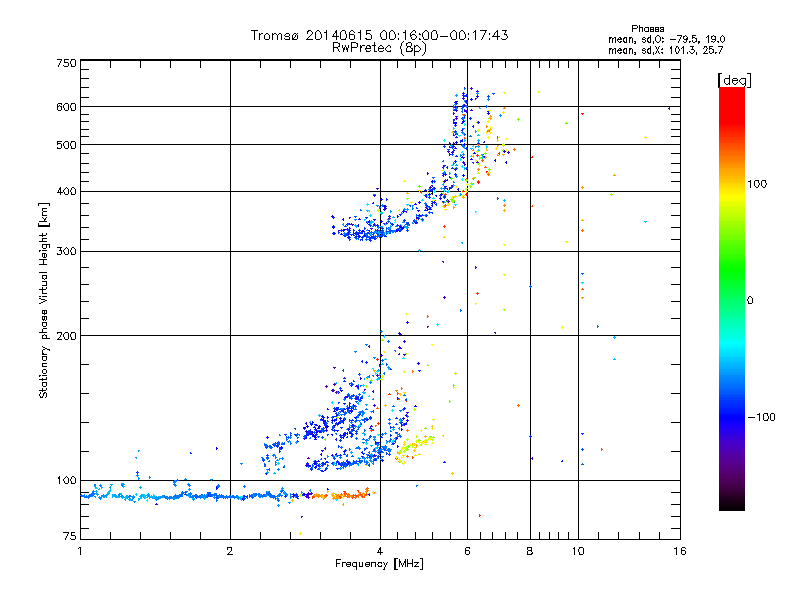Click the '750' y-axis label

click(x=66, y=63)
